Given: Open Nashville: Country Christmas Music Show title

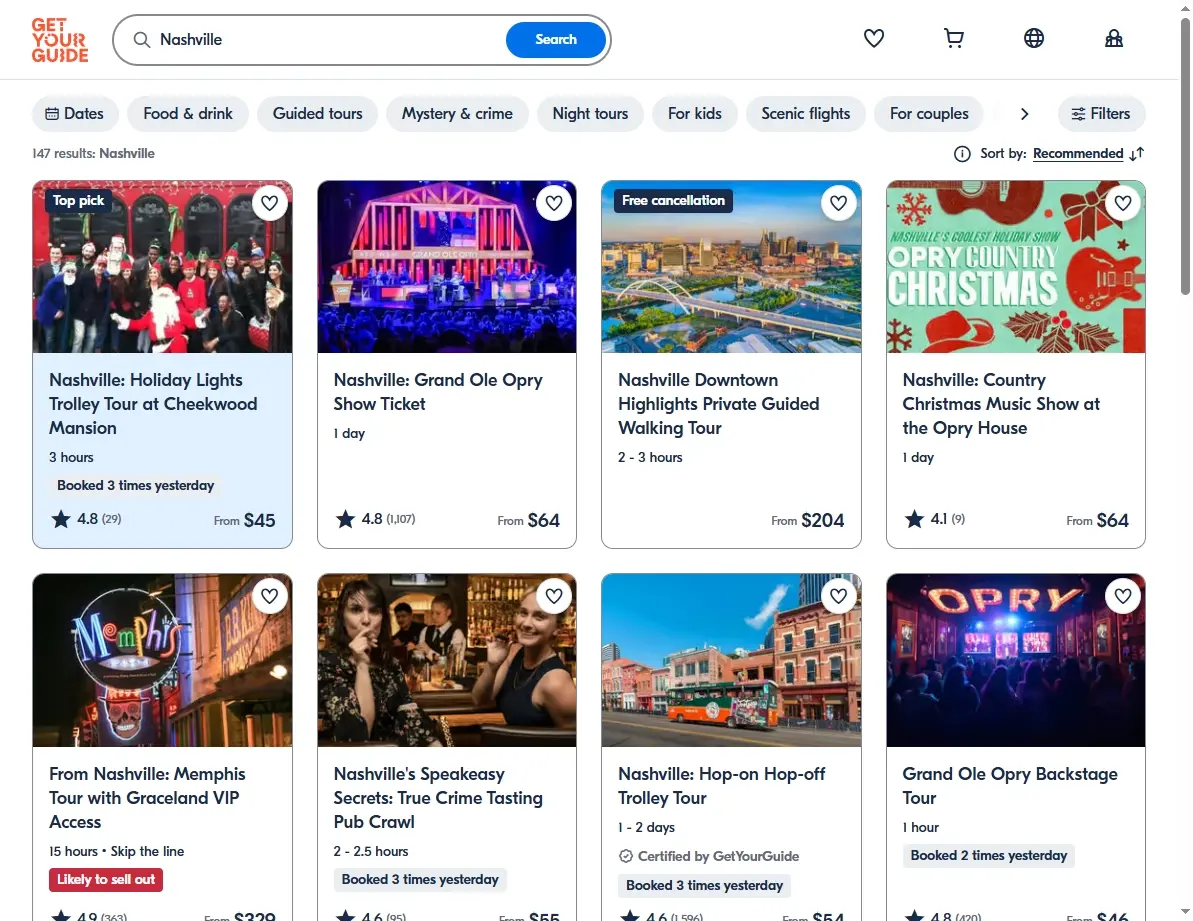Looking at the screenshot, I should click(x=1001, y=404).
